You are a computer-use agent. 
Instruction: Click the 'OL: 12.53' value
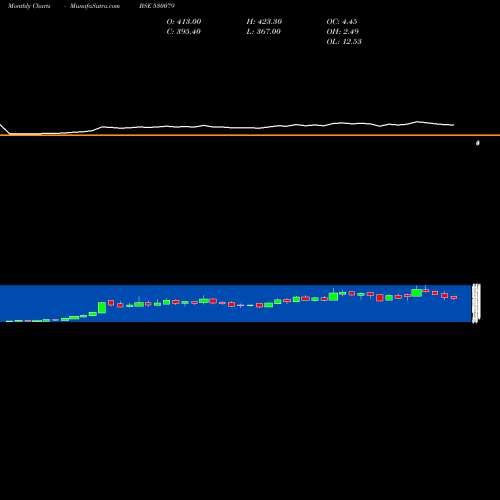[x=344, y=42]
